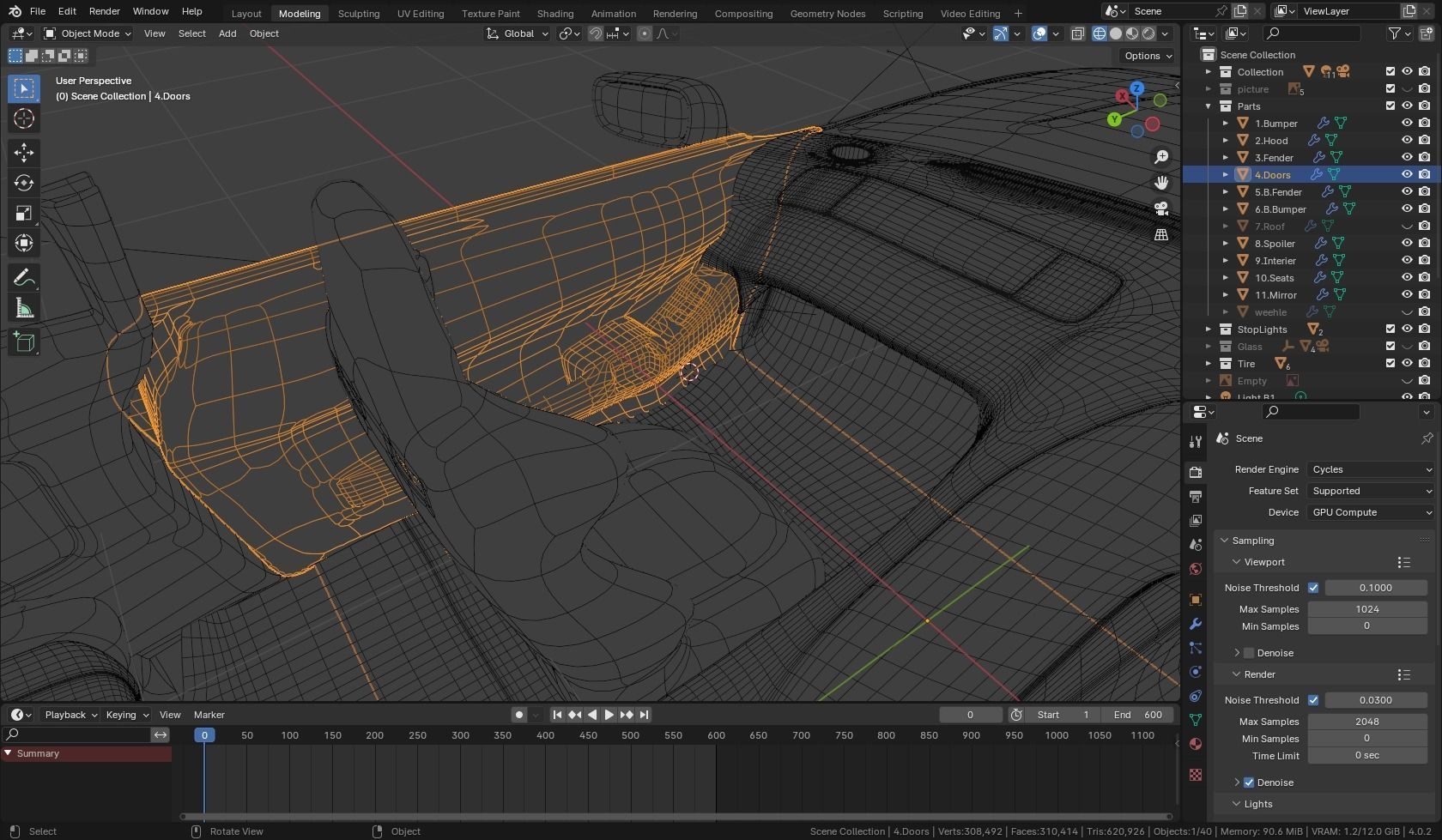1442x840 pixels.
Task: Select the Cursor tool in toolbar
Action: click(x=24, y=118)
